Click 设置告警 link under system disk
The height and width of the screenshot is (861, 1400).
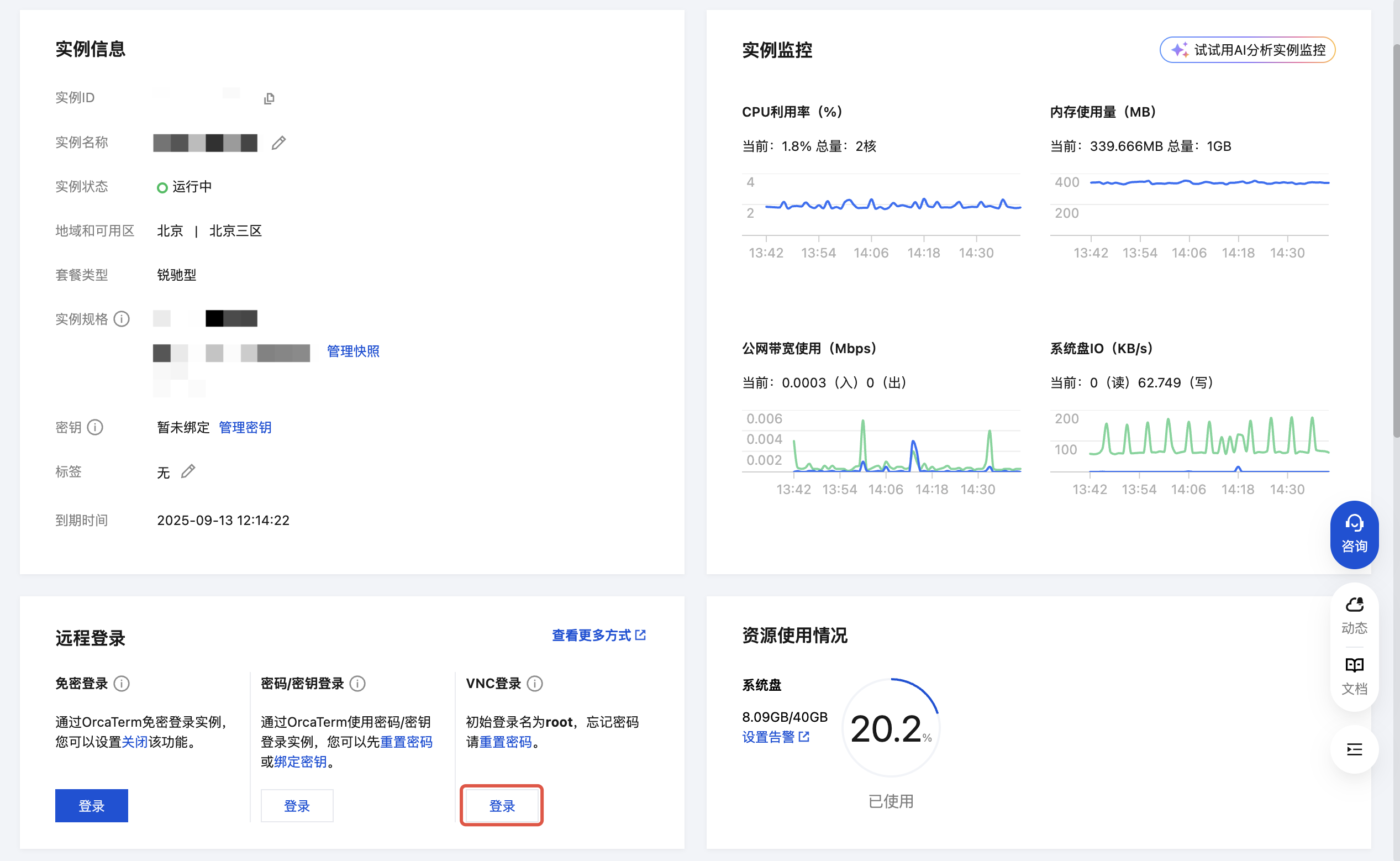775,737
